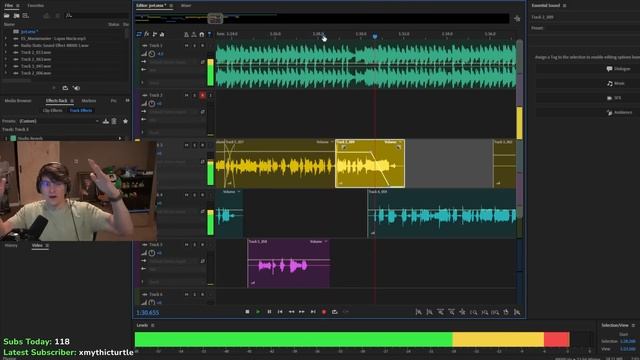Screen dimensions: 640x360
Task: Adjust the Track 1 volume knob
Action: point(152,54)
